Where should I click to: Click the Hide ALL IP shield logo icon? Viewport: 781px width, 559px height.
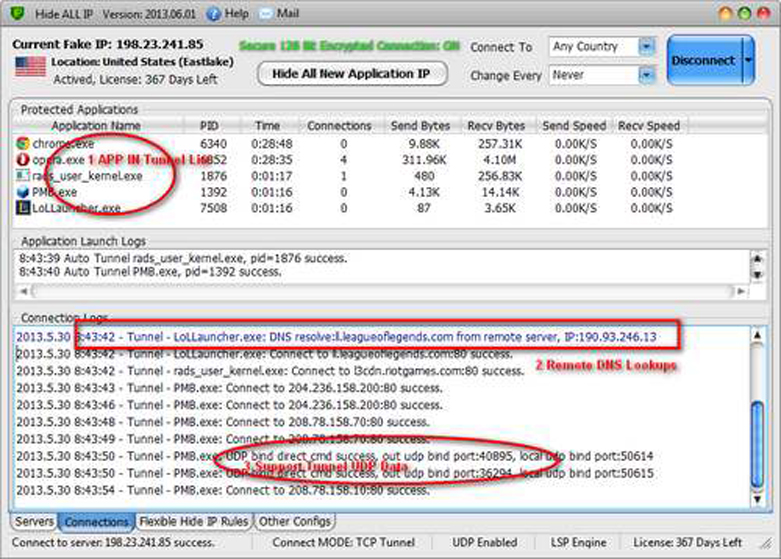[x=18, y=13]
